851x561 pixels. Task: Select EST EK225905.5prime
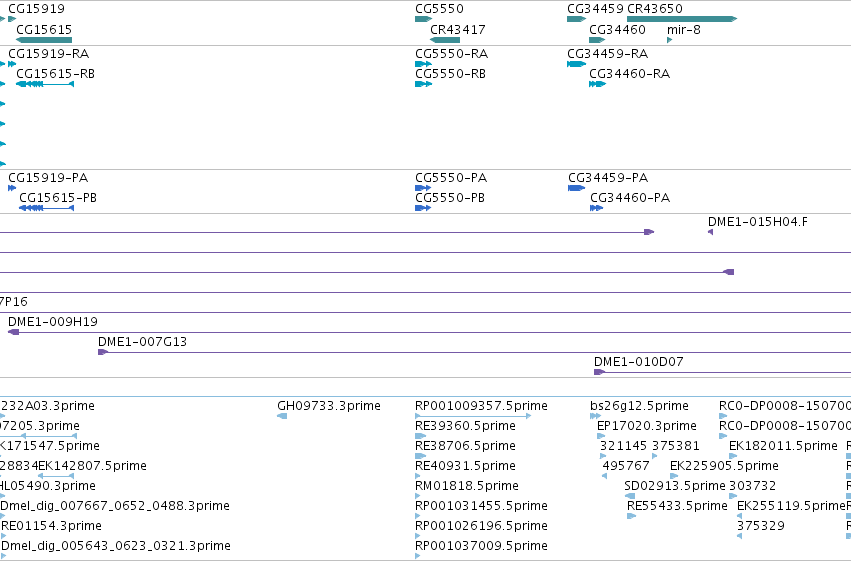coord(674,476)
